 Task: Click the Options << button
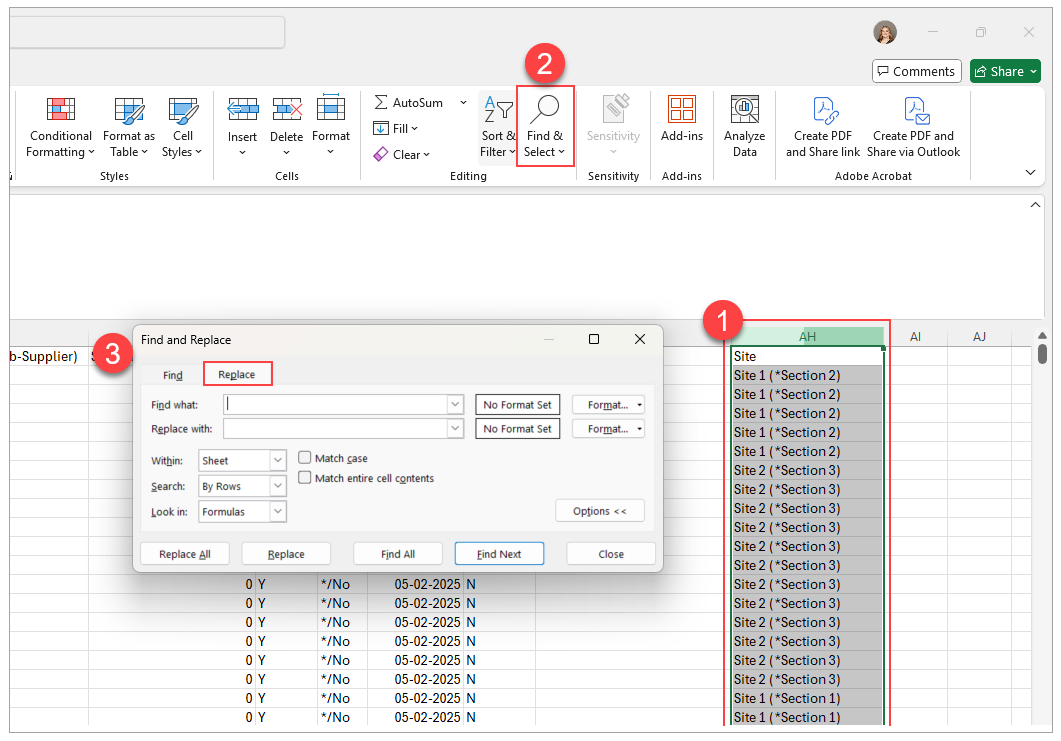(600, 511)
